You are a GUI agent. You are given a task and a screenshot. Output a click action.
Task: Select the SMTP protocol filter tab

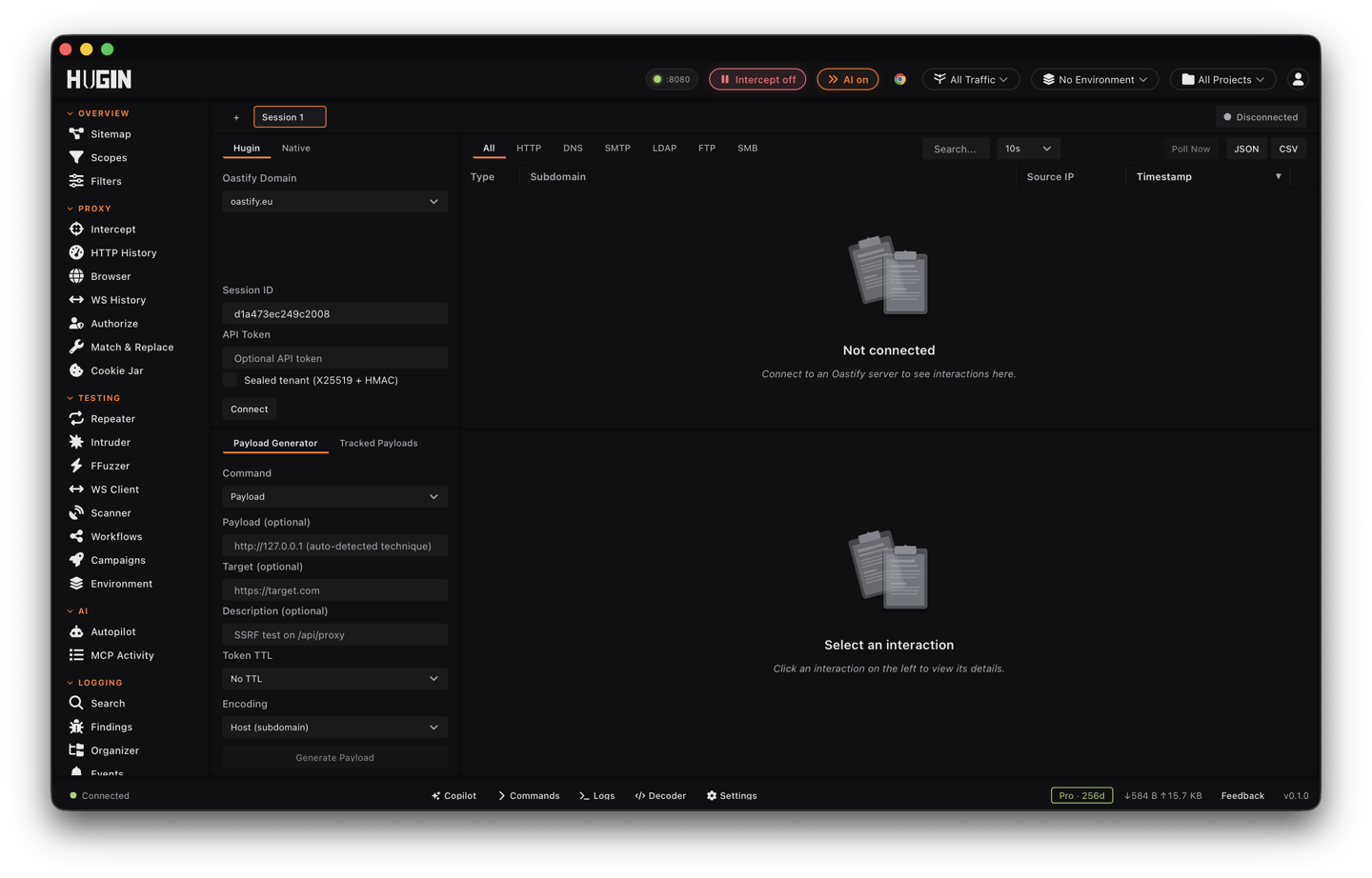coord(617,149)
